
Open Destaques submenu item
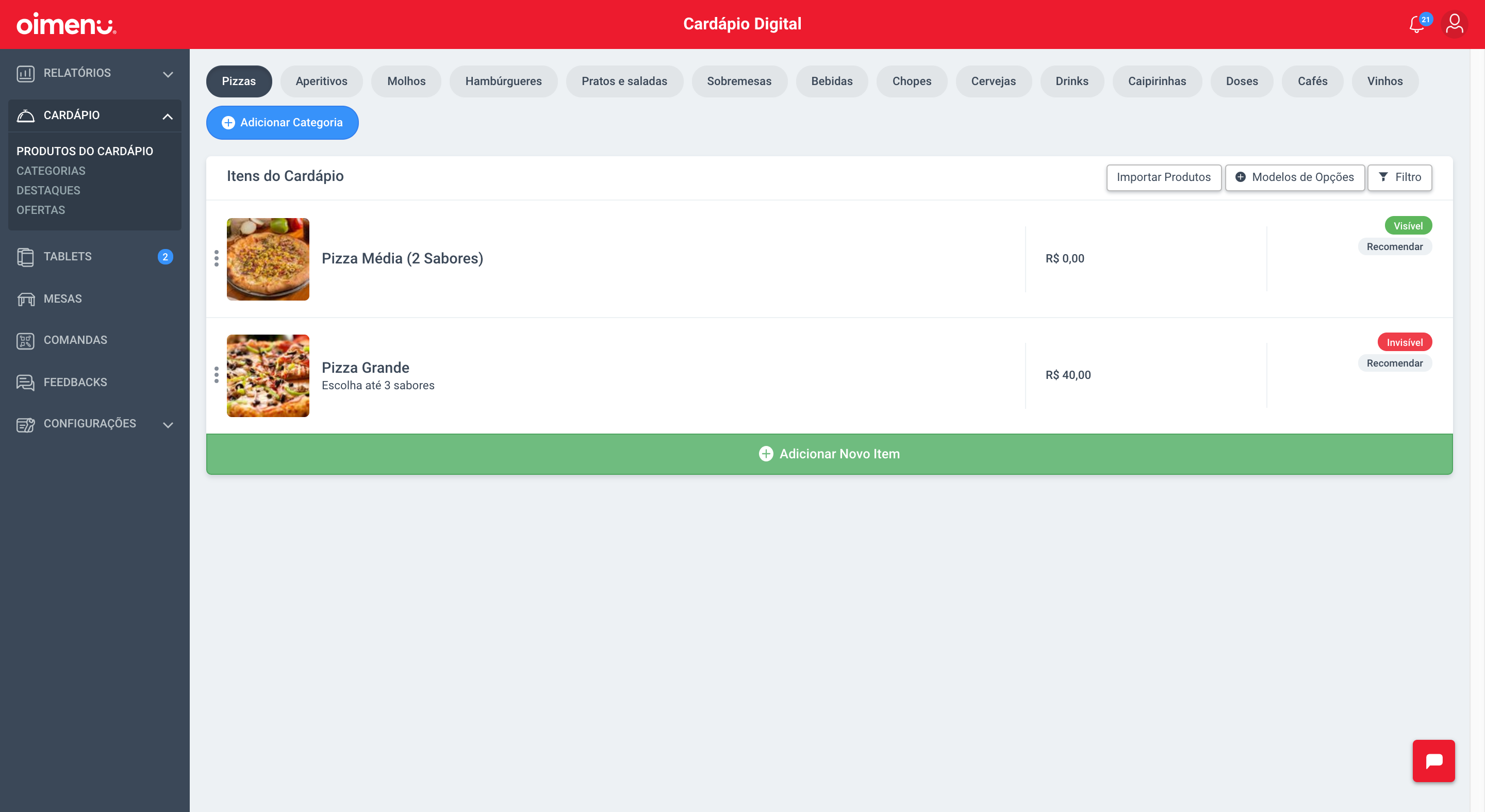tap(48, 190)
